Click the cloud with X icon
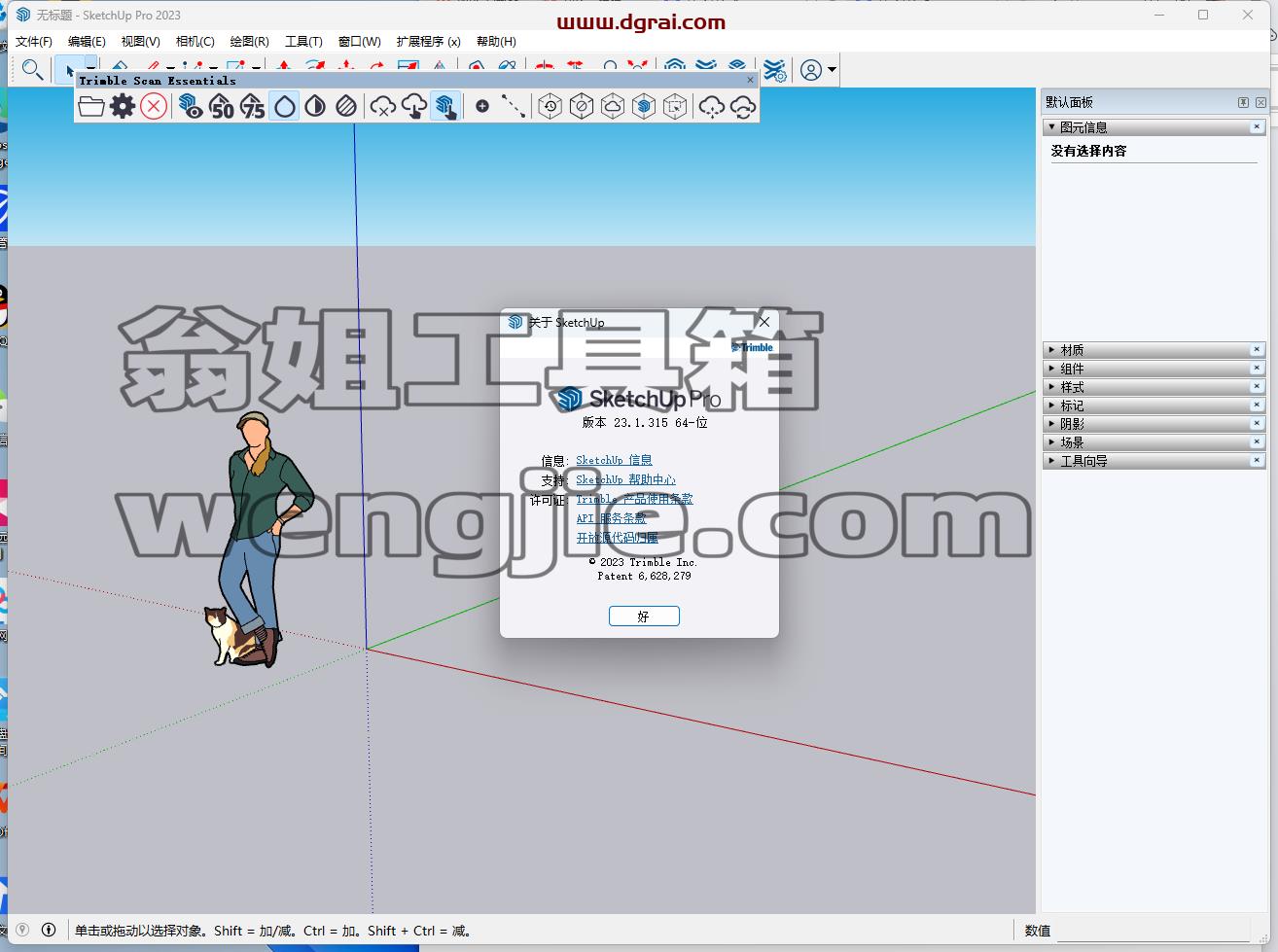1278x952 pixels. click(383, 106)
